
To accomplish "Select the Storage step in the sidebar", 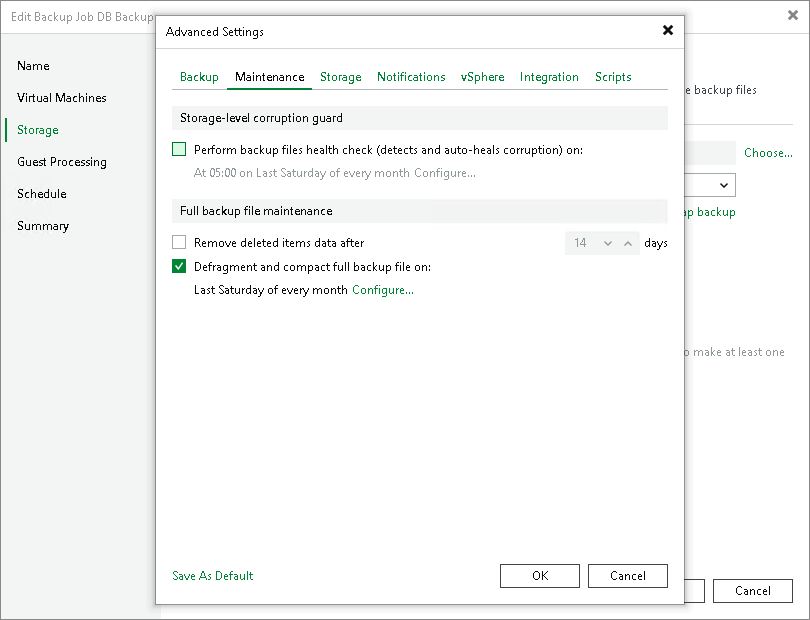I will pyautogui.click(x=38, y=130).
